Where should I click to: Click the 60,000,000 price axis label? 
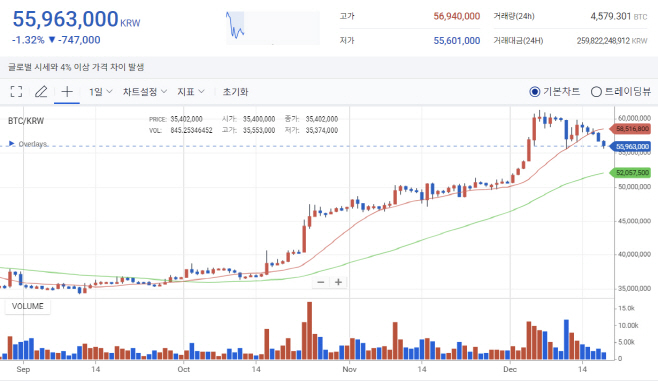pyautogui.click(x=634, y=118)
